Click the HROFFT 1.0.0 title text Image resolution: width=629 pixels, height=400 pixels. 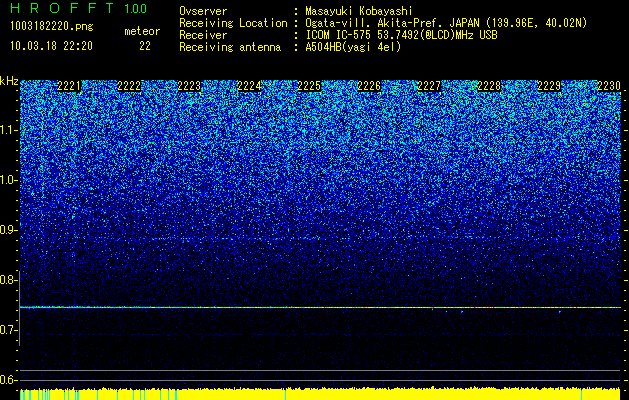coord(78,8)
